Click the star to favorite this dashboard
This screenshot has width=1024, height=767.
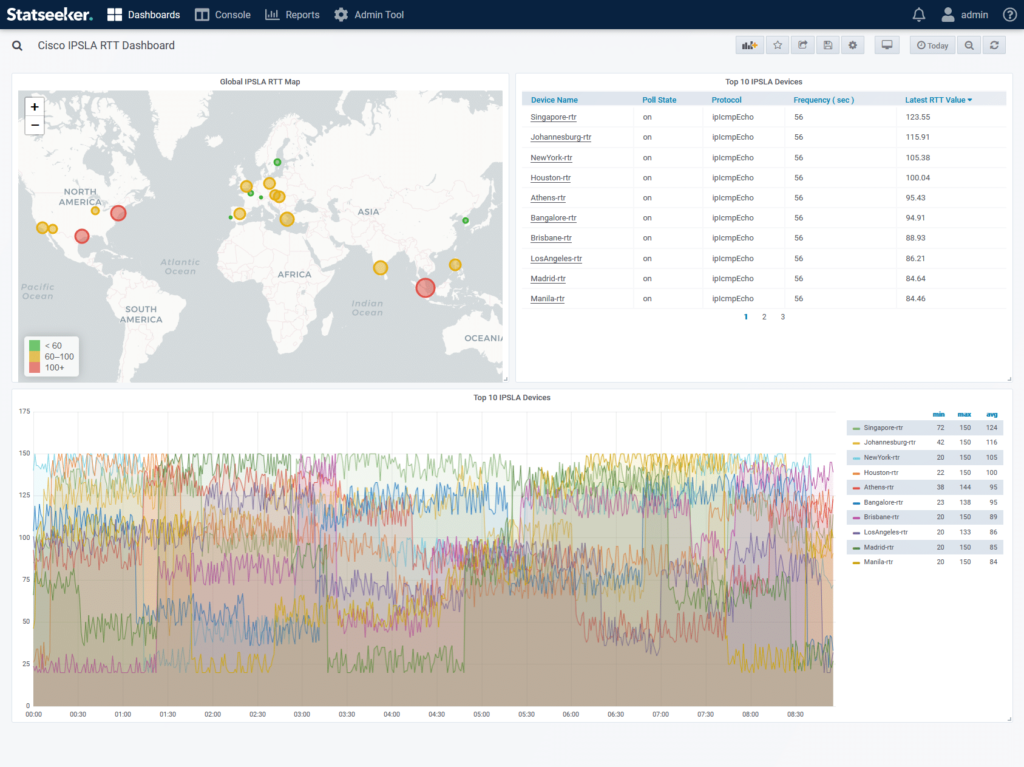point(775,45)
